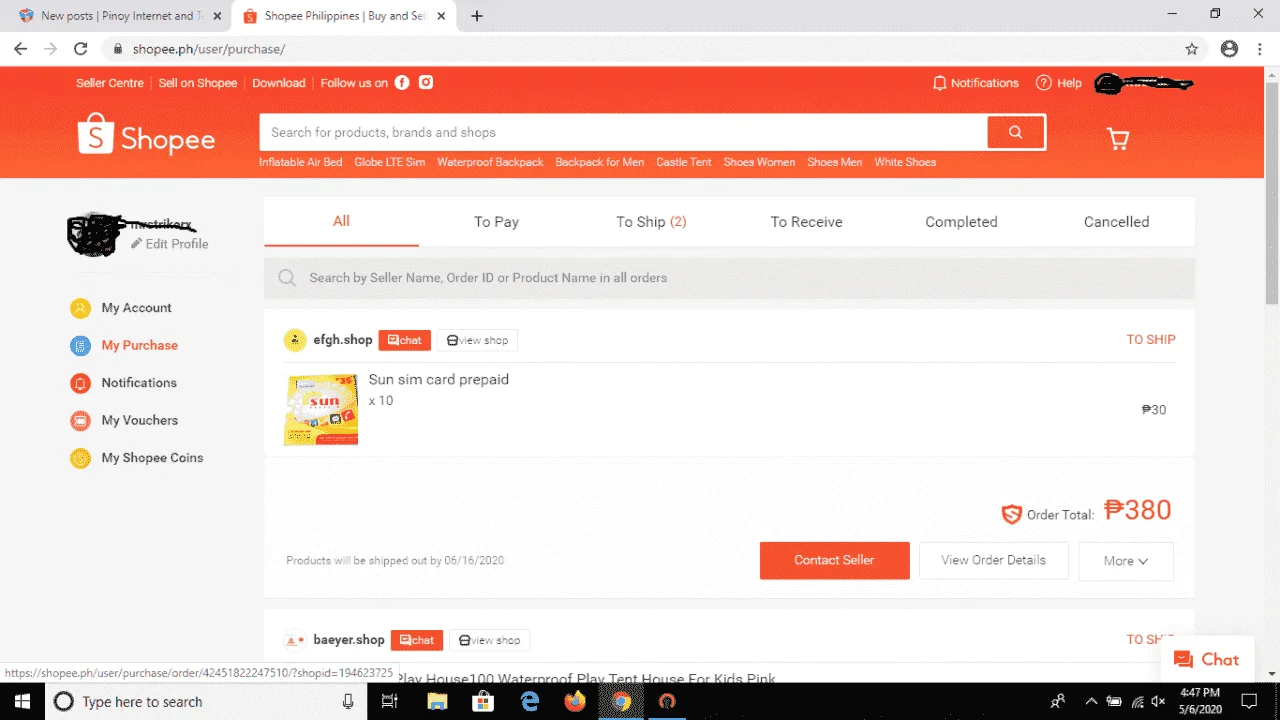This screenshot has width=1280, height=720.
Task: Switch to the Cancelled tab
Action: tap(1116, 222)
